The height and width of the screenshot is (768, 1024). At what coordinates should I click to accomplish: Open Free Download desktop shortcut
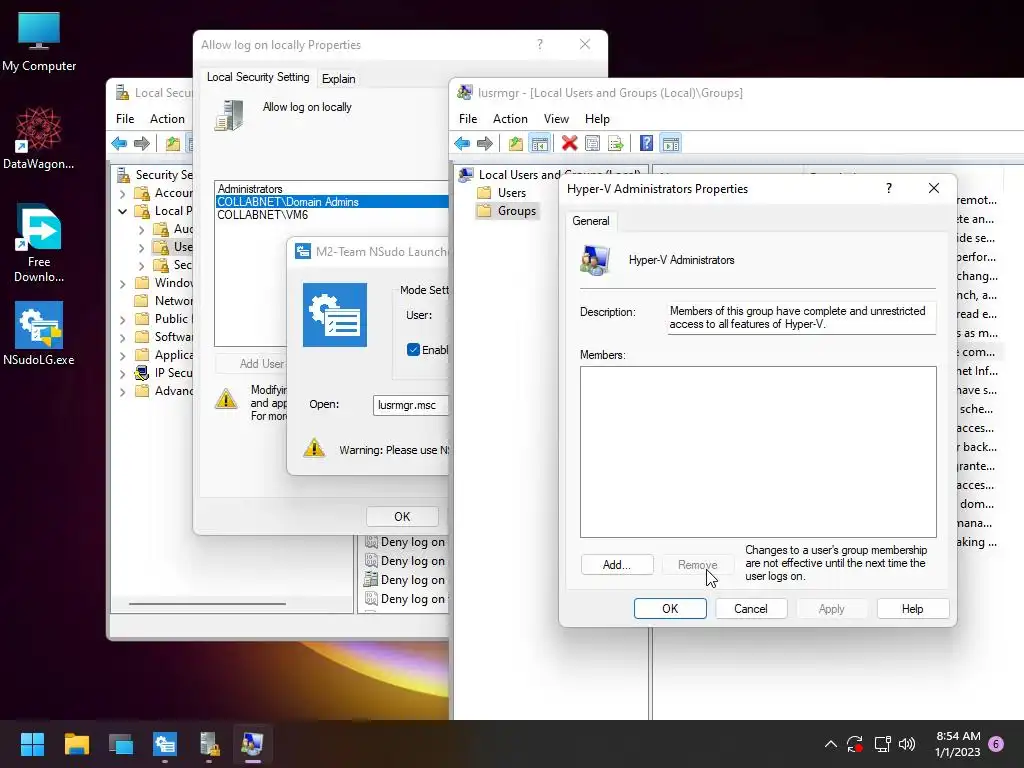39,243
